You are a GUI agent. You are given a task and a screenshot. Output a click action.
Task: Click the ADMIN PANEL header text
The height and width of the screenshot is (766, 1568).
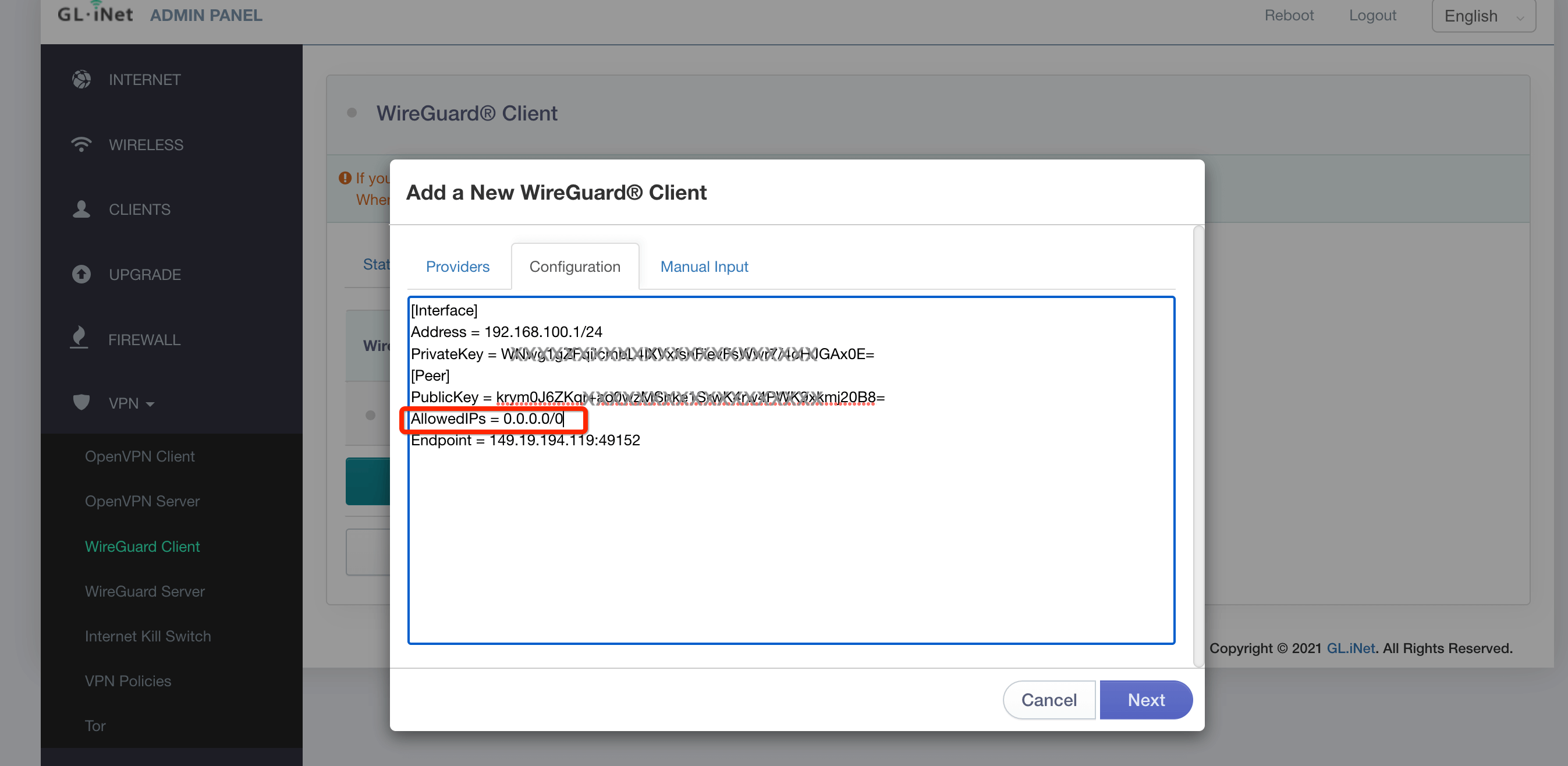pyautogui.click(x=207, y=15)
